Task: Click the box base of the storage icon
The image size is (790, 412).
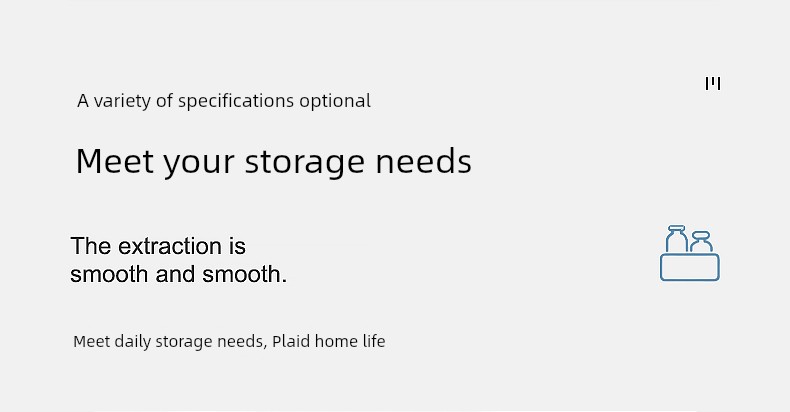Action: point(690,267)
